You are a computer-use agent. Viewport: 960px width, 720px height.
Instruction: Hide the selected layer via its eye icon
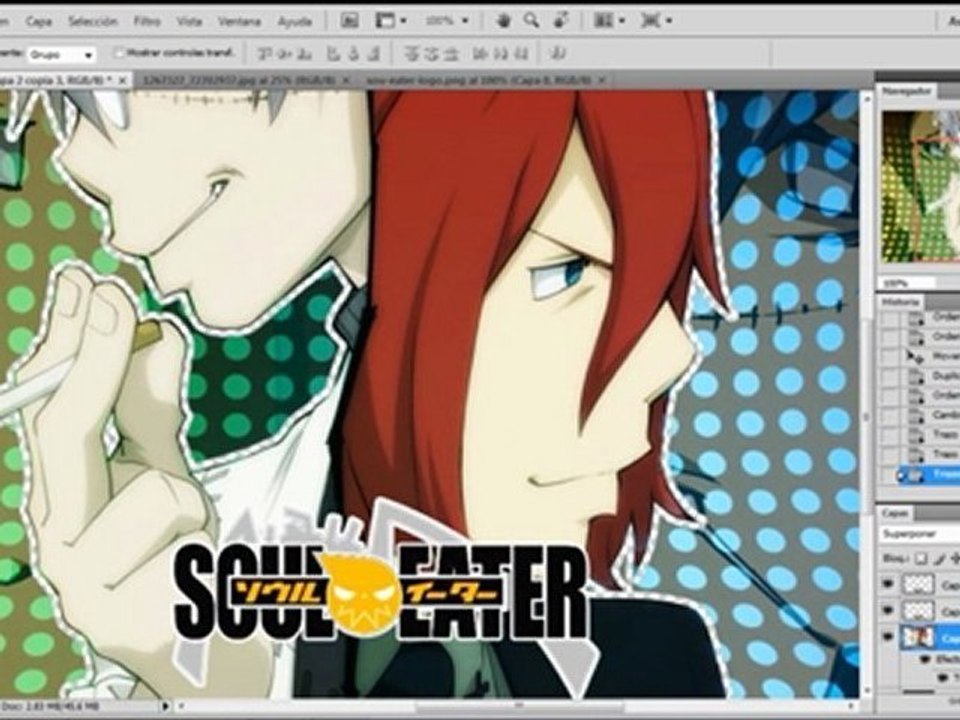(888, 637)
